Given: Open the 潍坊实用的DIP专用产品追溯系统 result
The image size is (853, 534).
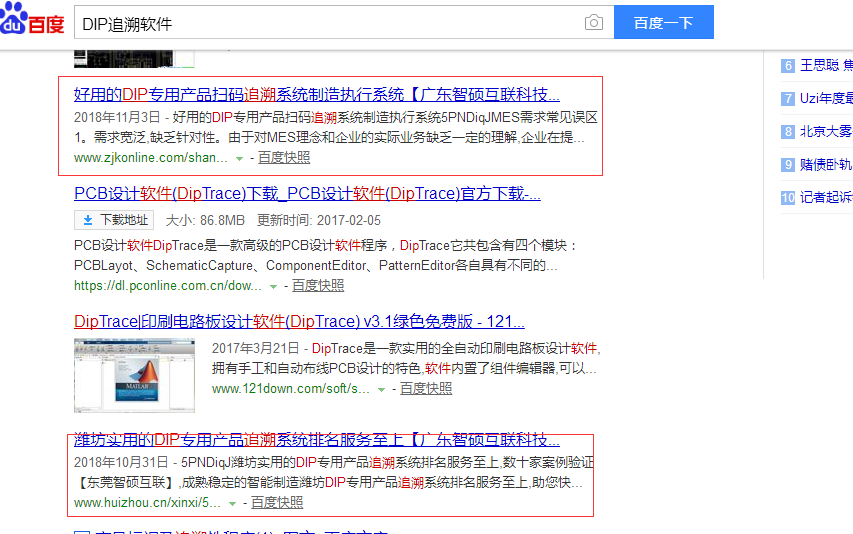Looking at the screenshot, I should click(316, 441).
